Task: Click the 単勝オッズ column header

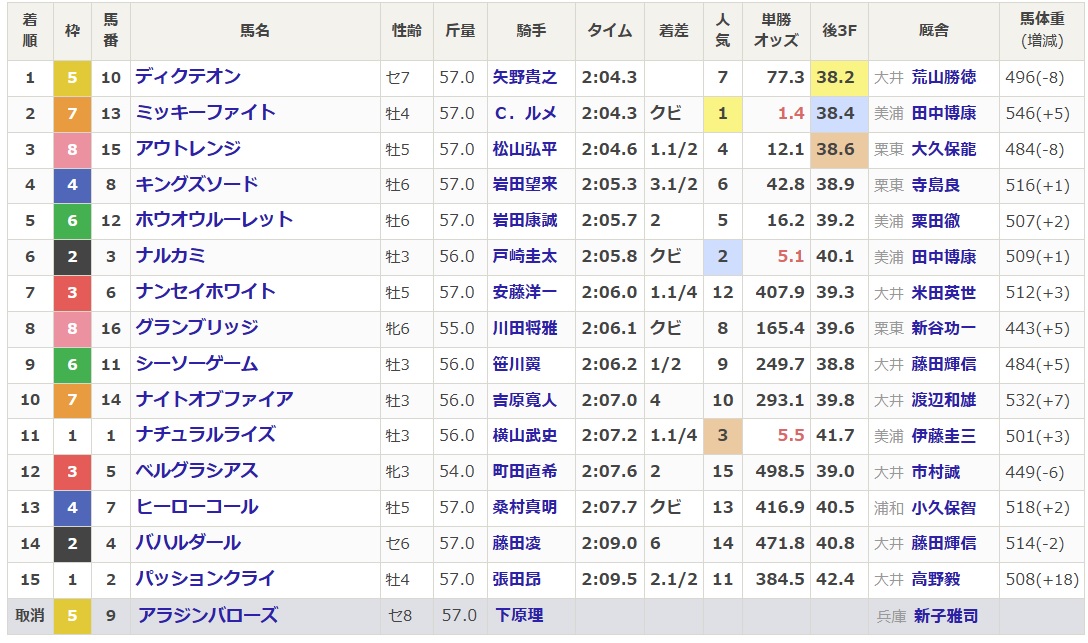Action: [776, 31]
